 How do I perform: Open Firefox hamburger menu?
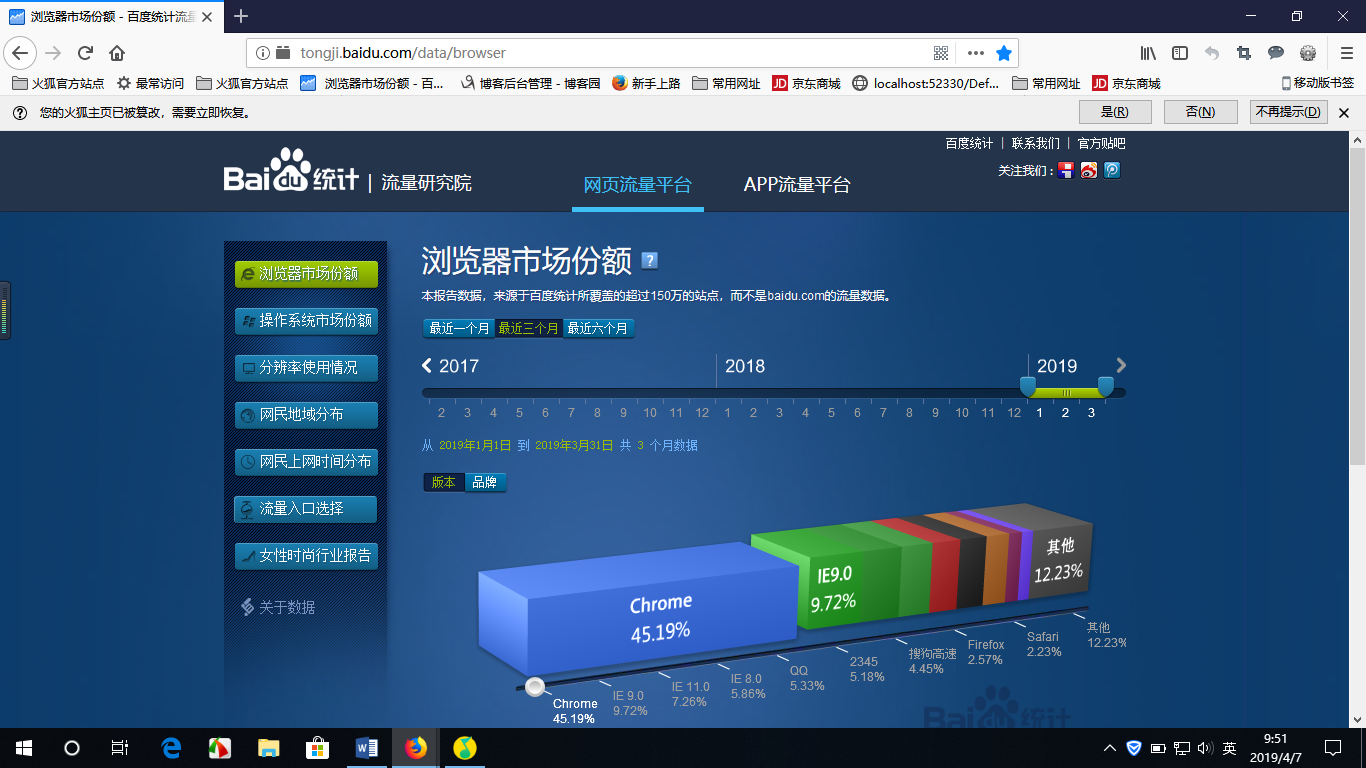click(x=1346, y=53)
